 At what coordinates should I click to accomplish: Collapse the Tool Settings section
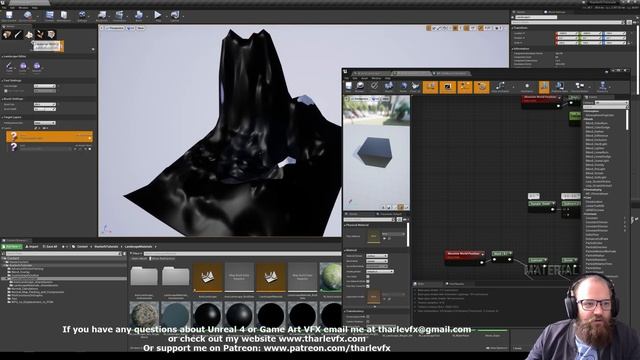coord(3,80)
